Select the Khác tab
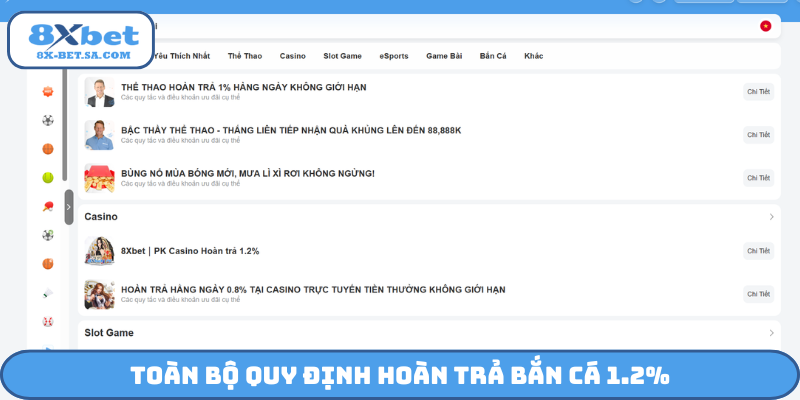This screenshot has width=800, height=400. 534,56
